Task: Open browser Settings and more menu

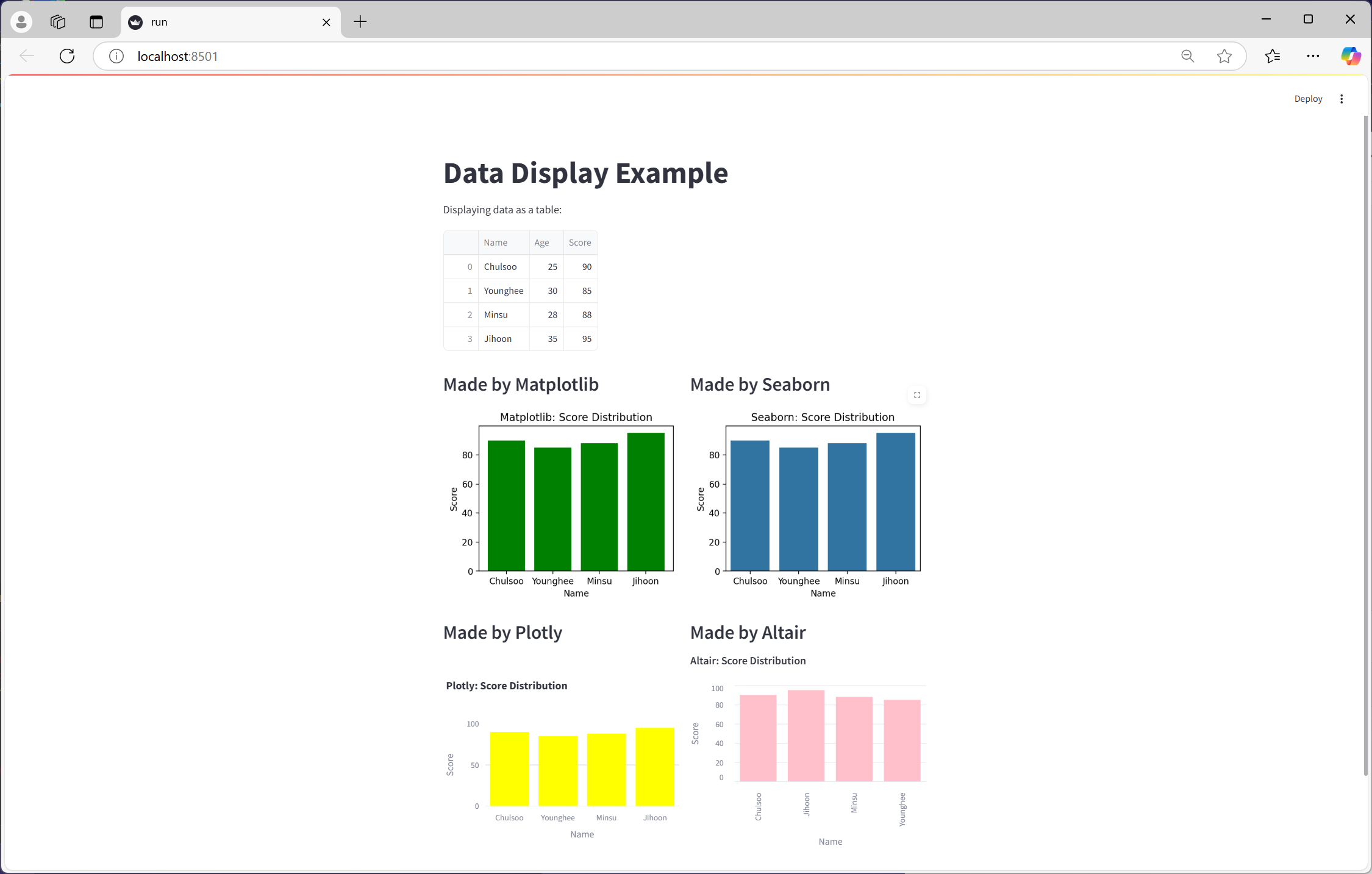Action: pos(1313,56)
